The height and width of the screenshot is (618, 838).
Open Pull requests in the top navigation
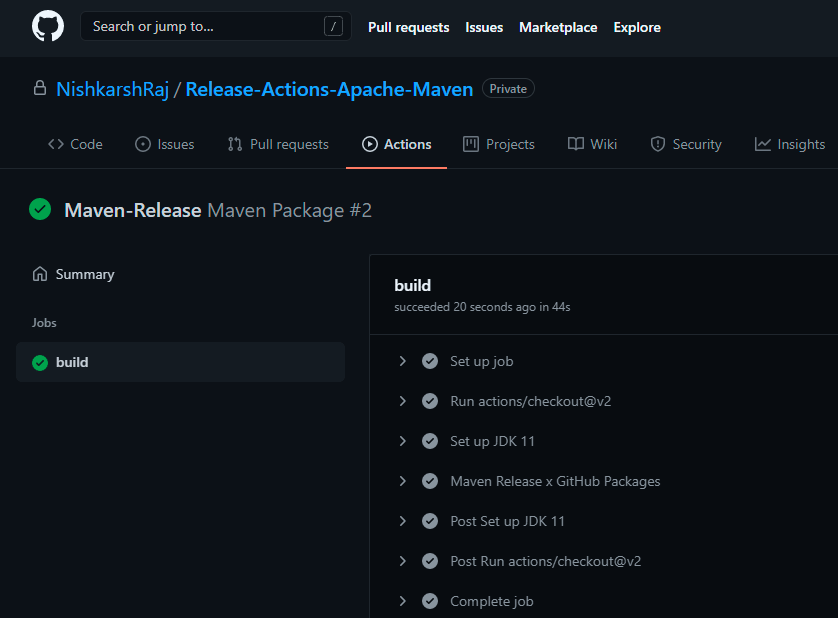point(408,27)
